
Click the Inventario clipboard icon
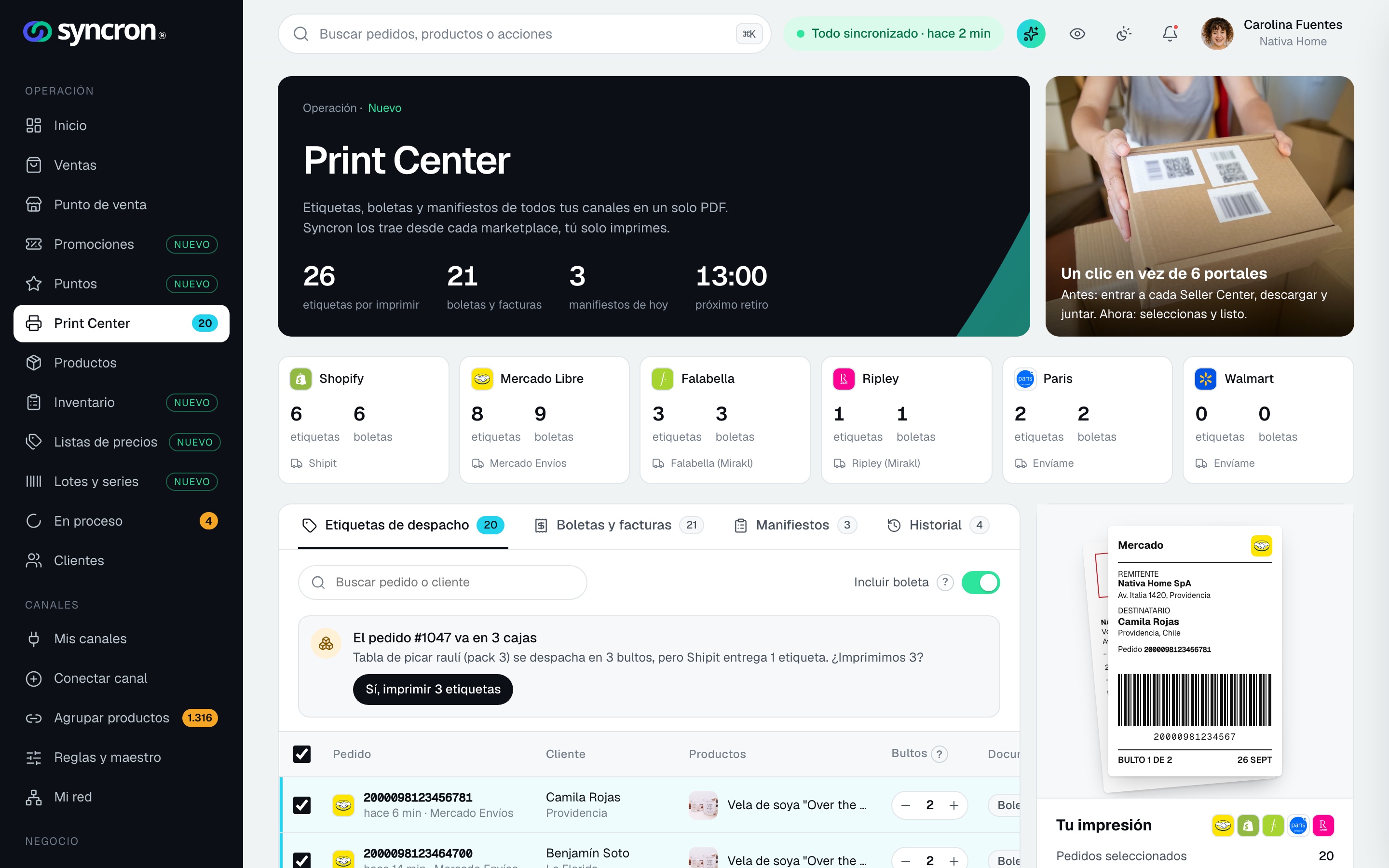click(x=34, y=403)
